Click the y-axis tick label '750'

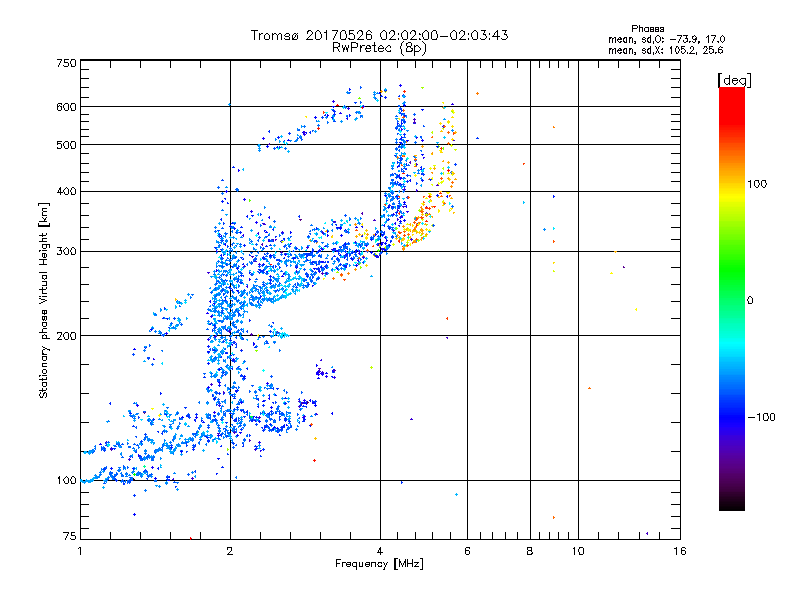click(x=66, y=63)
